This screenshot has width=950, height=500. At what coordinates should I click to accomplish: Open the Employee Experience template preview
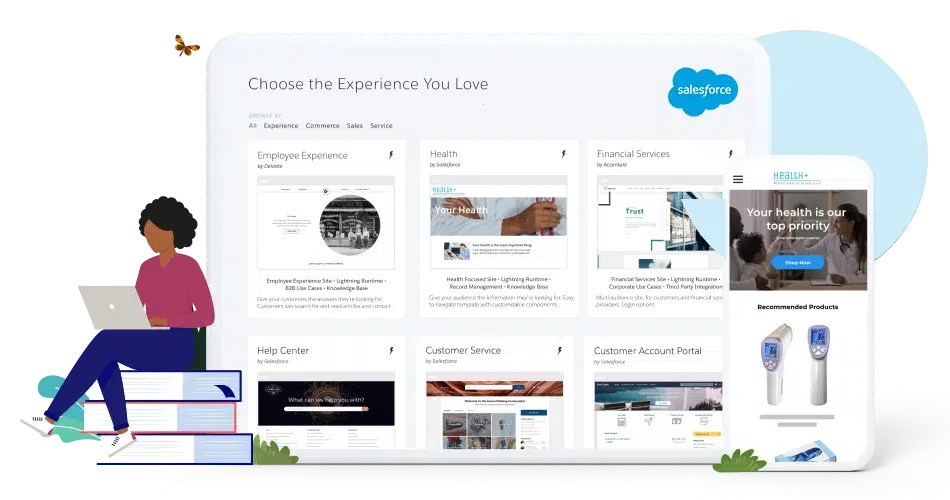326,222
